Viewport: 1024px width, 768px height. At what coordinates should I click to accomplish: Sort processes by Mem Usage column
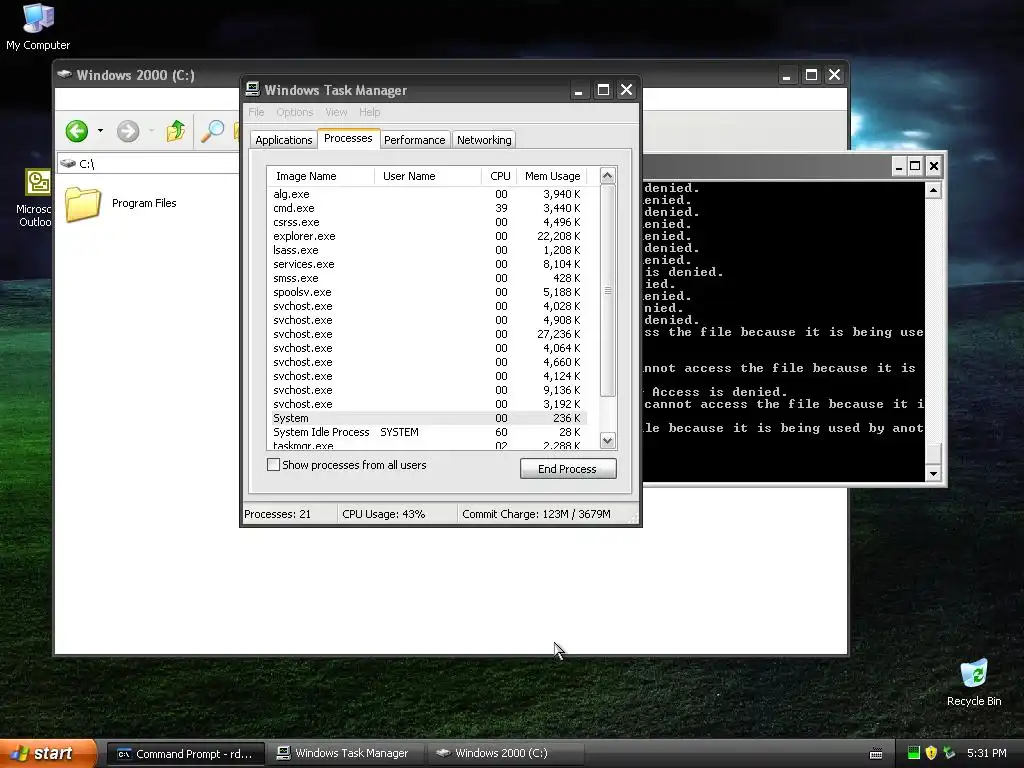pyautogui.click(x=552, y=176)
